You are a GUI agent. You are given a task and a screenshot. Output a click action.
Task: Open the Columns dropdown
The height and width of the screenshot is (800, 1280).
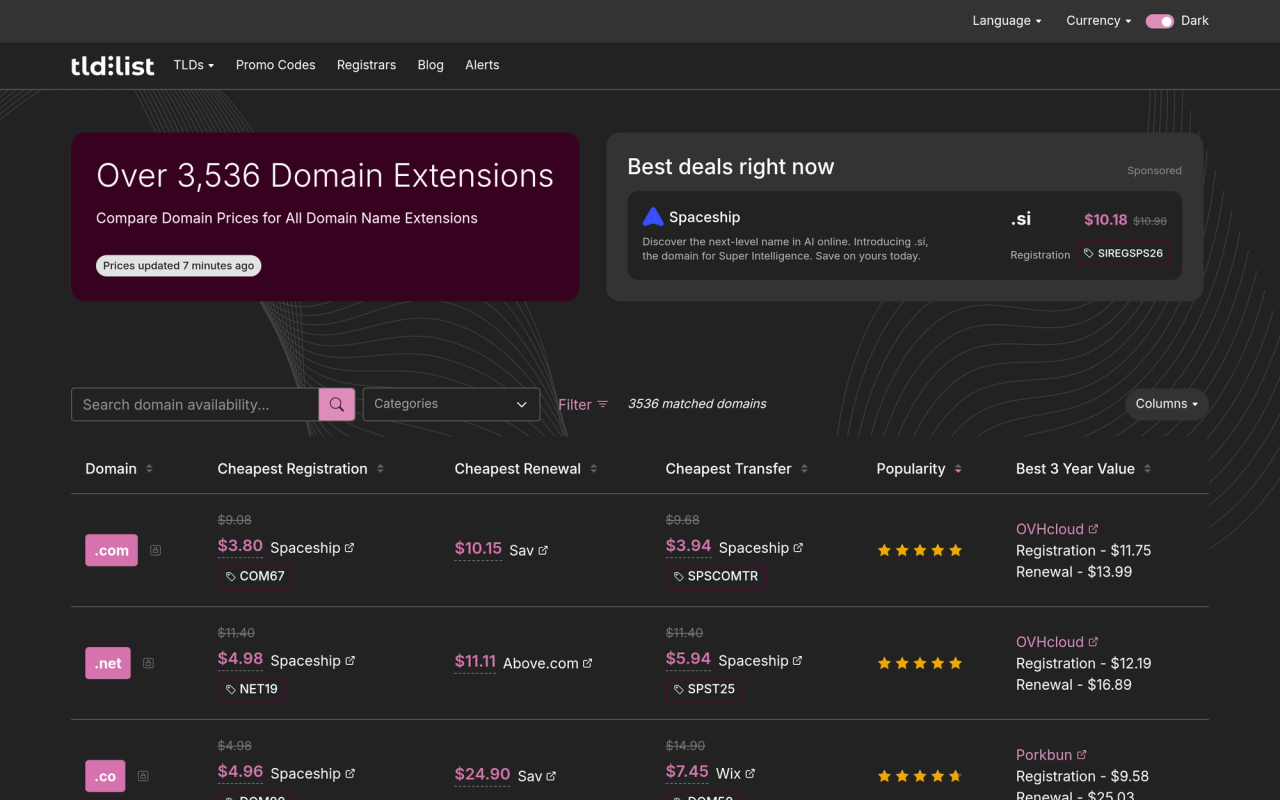tap(1167, 404)
